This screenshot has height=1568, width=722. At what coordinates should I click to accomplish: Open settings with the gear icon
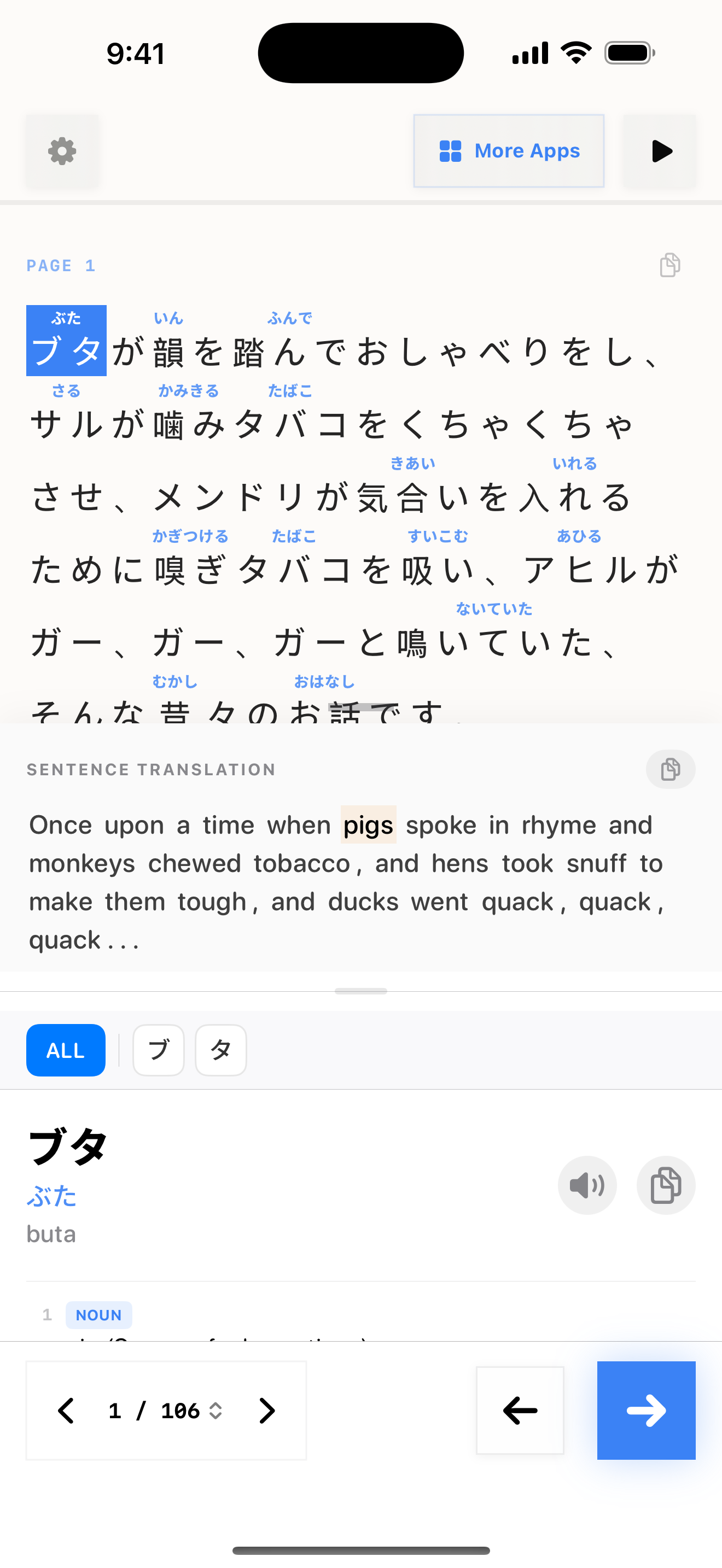pyautogui.click(x=62, y=151)
